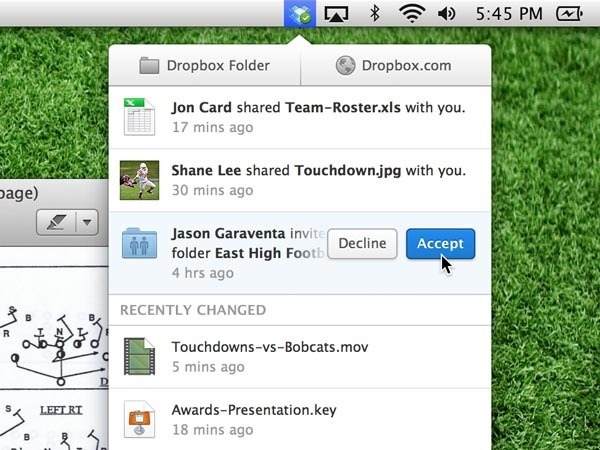Expand the highlighter tool dropdown arrow
Image resolution: width=600 pixels, height=450 pixels.
[87, 222]
